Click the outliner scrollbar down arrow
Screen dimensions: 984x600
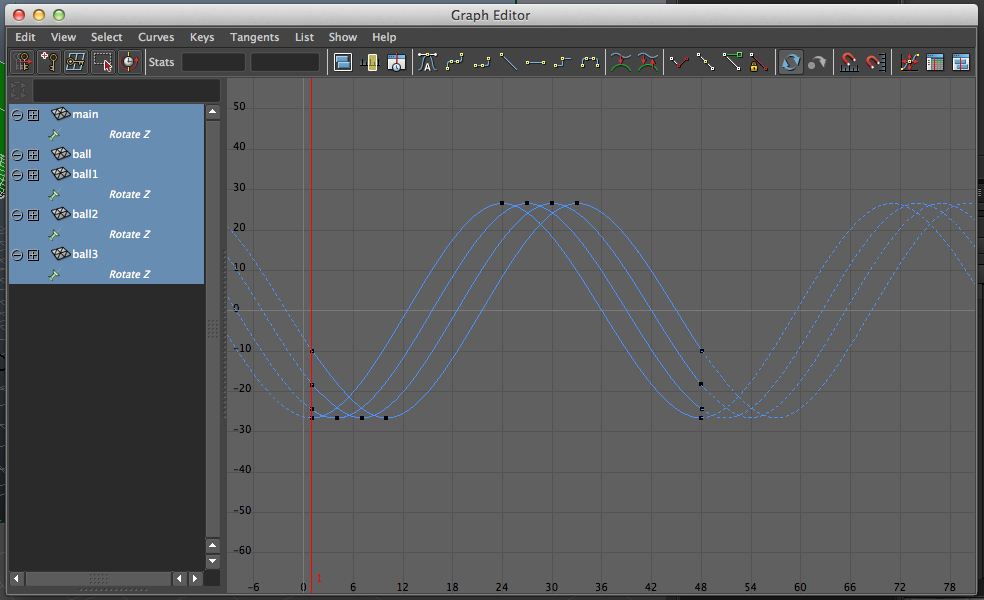pos(212,562)
